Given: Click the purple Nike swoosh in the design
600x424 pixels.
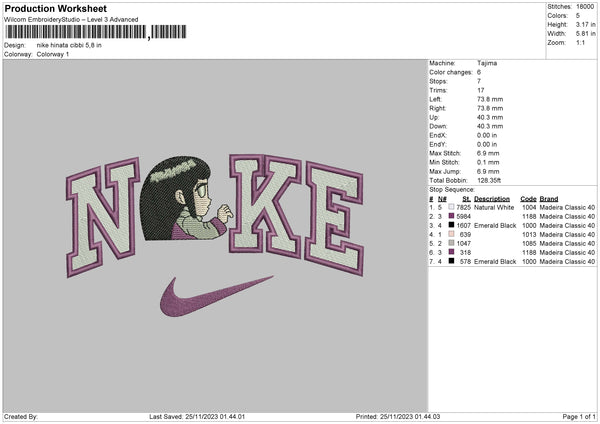Looking at the screenshot, I should pos(216,297).
